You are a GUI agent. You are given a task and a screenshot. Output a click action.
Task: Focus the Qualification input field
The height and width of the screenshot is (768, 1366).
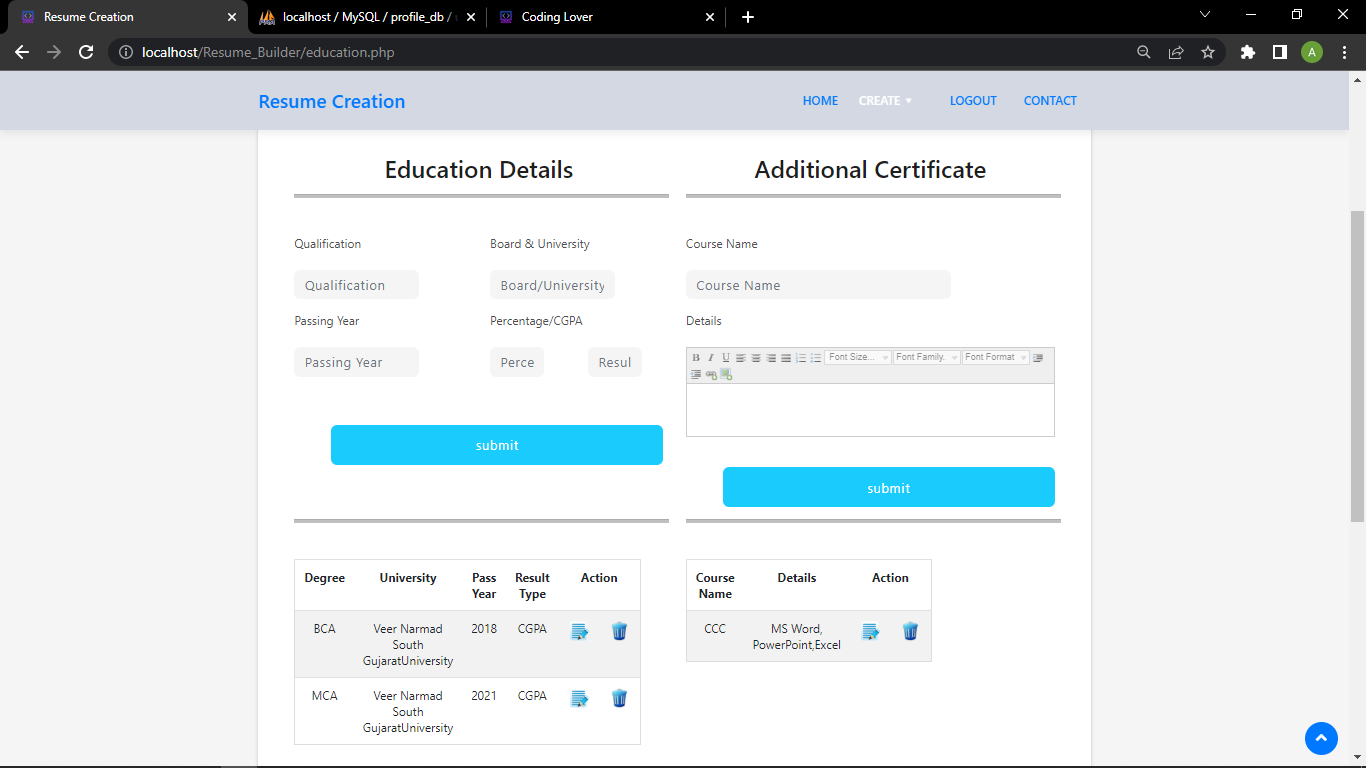click(x=356, y=285)
